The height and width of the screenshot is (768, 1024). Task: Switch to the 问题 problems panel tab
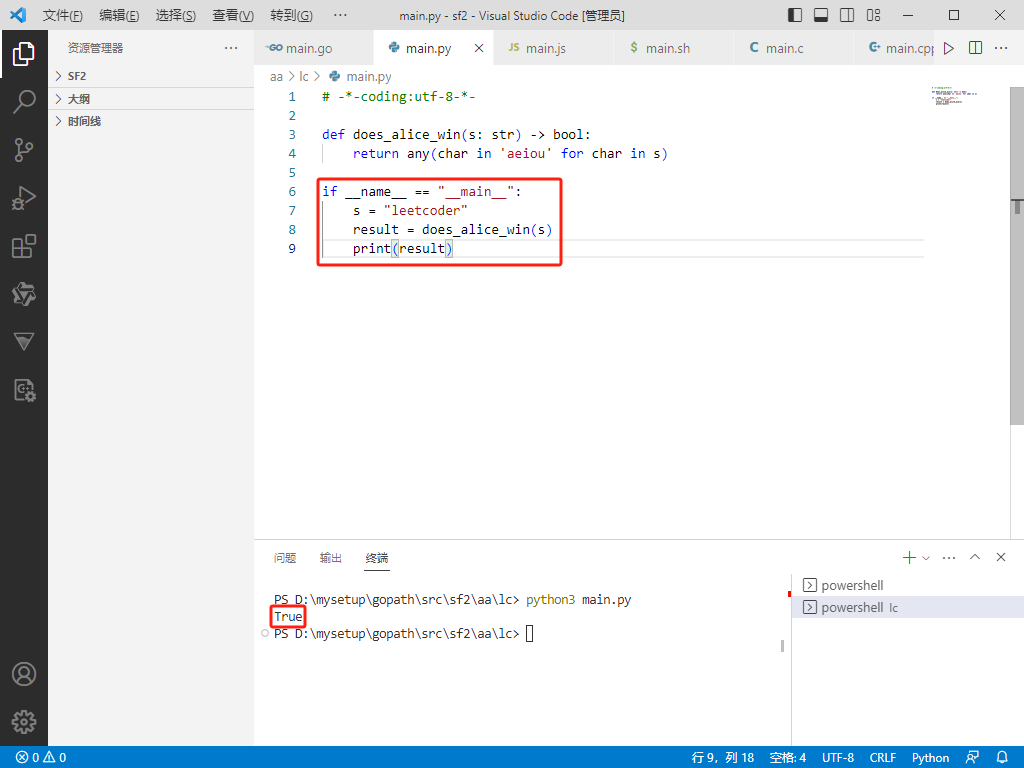coord(285,558)
